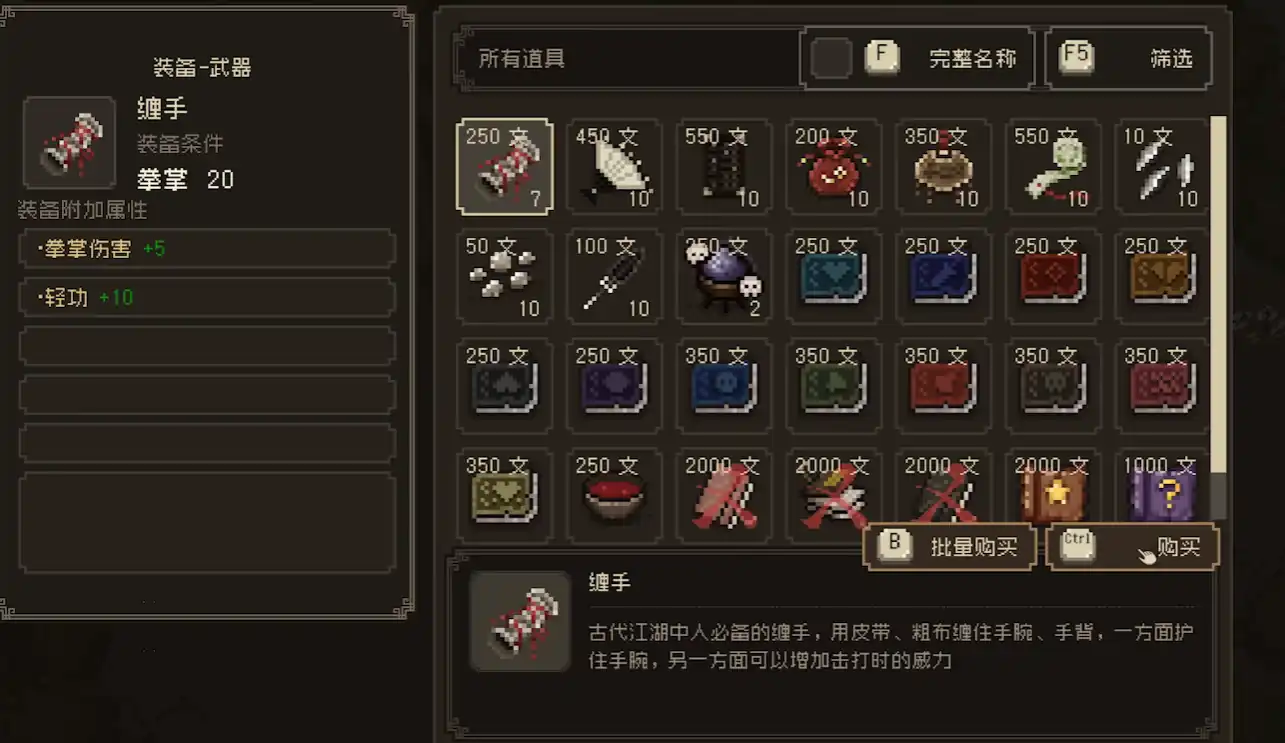Select the straw hat item priced 350文
The width and height of the screenshot is (1285, 743).
click(944, 167)
